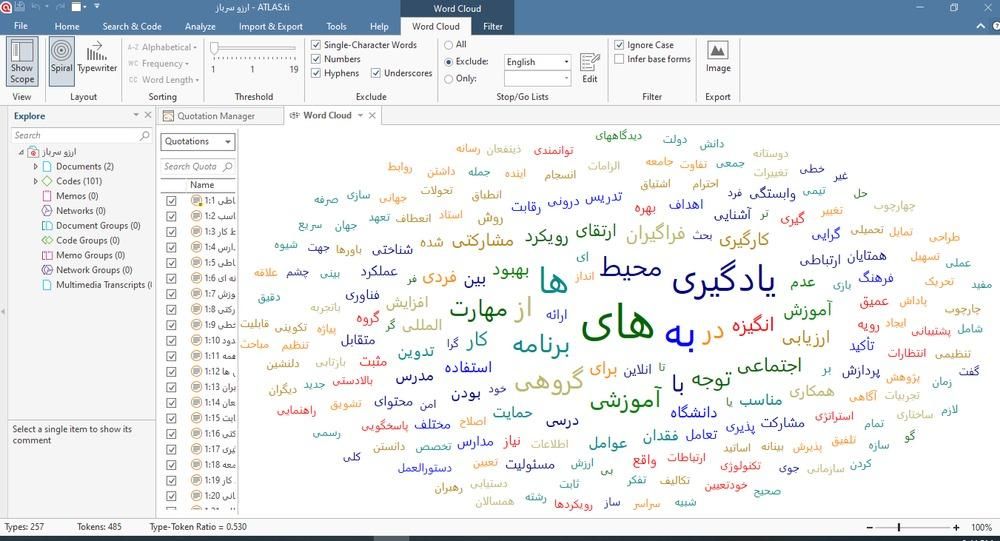Click the Document Groups icon
This screenshot has height=541, width=1000.
[47, 226]
